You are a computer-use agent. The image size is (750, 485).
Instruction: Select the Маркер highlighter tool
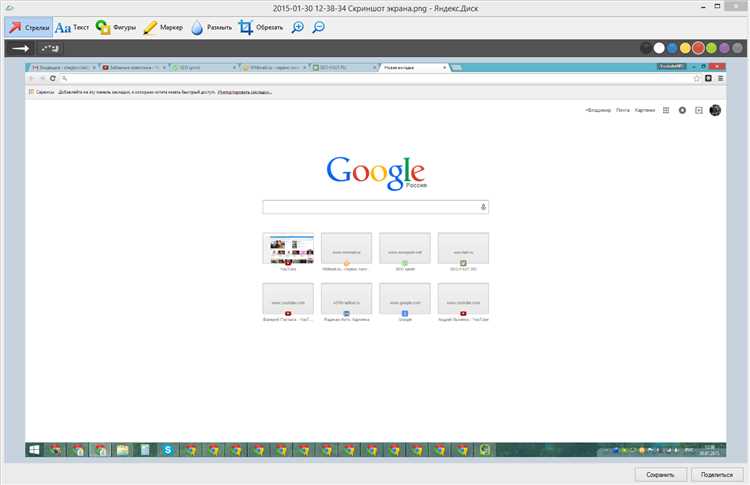(x=163, y=27)
